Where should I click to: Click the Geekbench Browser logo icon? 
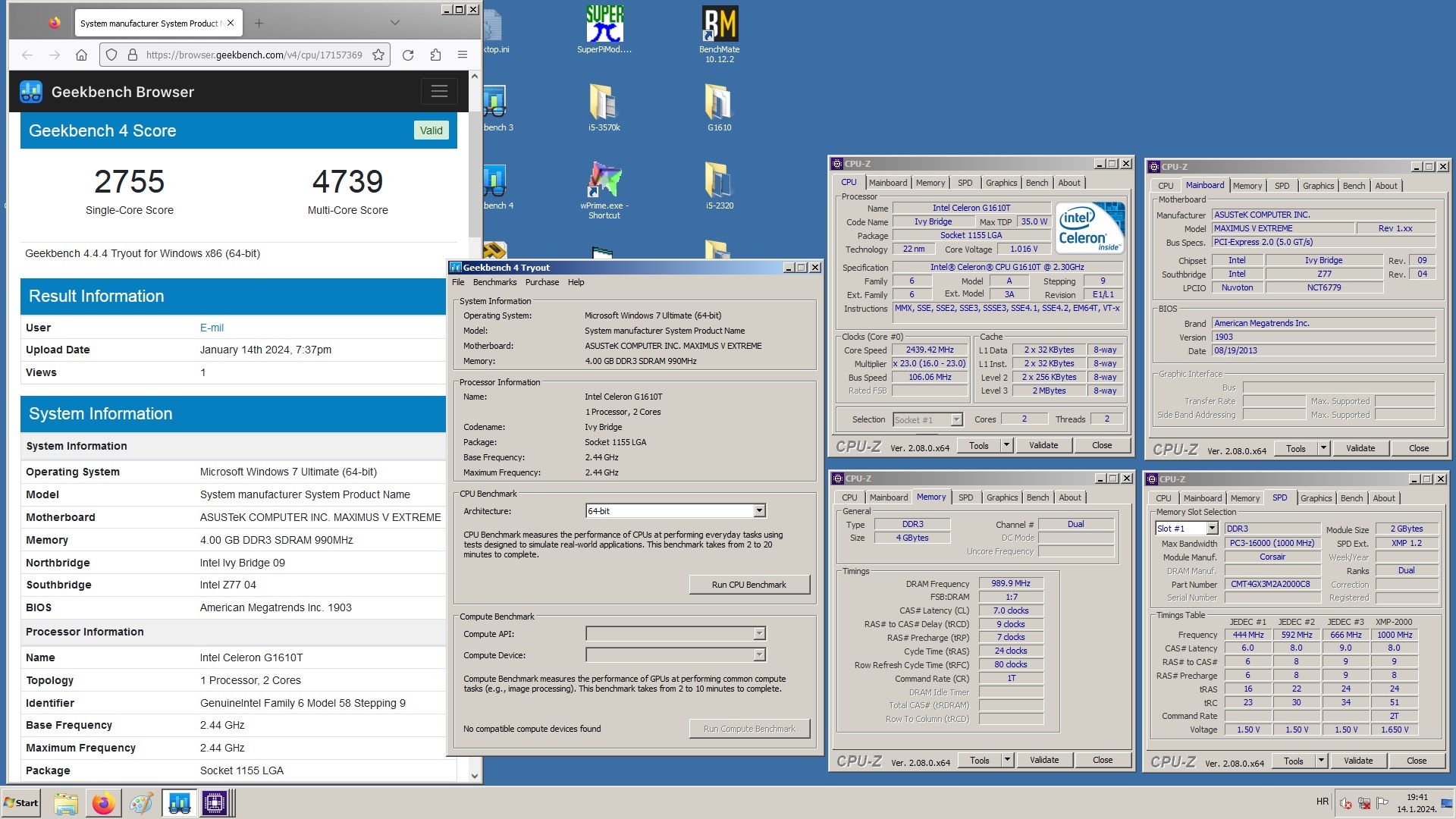click(x=31, y=92)
